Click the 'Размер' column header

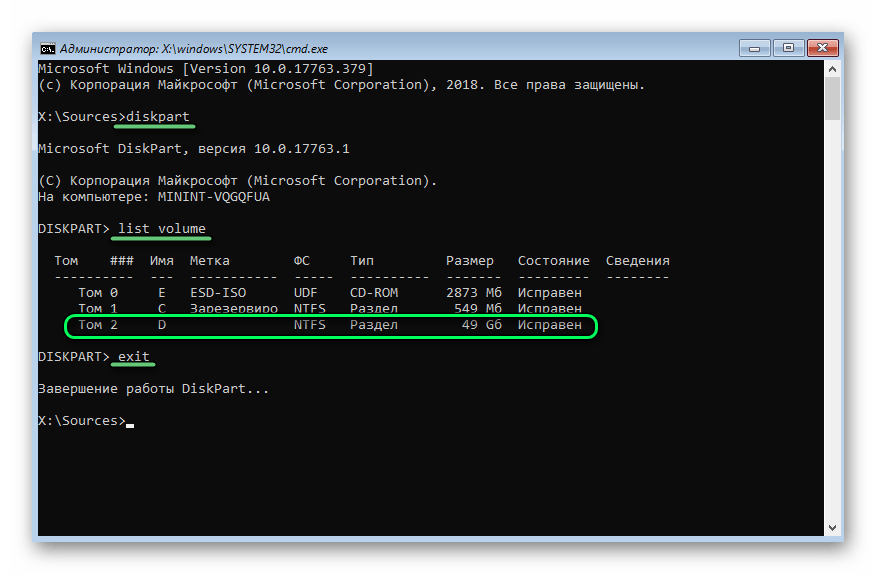pyautogui.click(x=470, y=261)
